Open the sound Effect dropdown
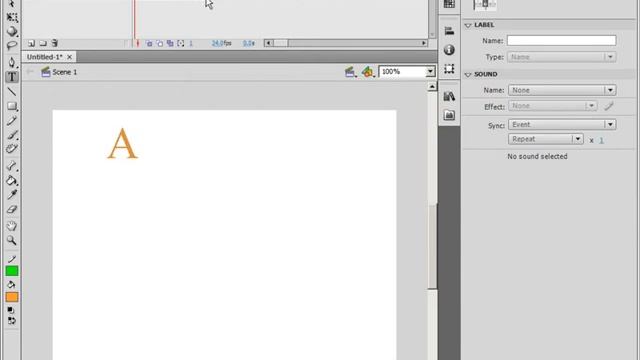The width and height of the screenshot is (640, 360). coord(553,106)
